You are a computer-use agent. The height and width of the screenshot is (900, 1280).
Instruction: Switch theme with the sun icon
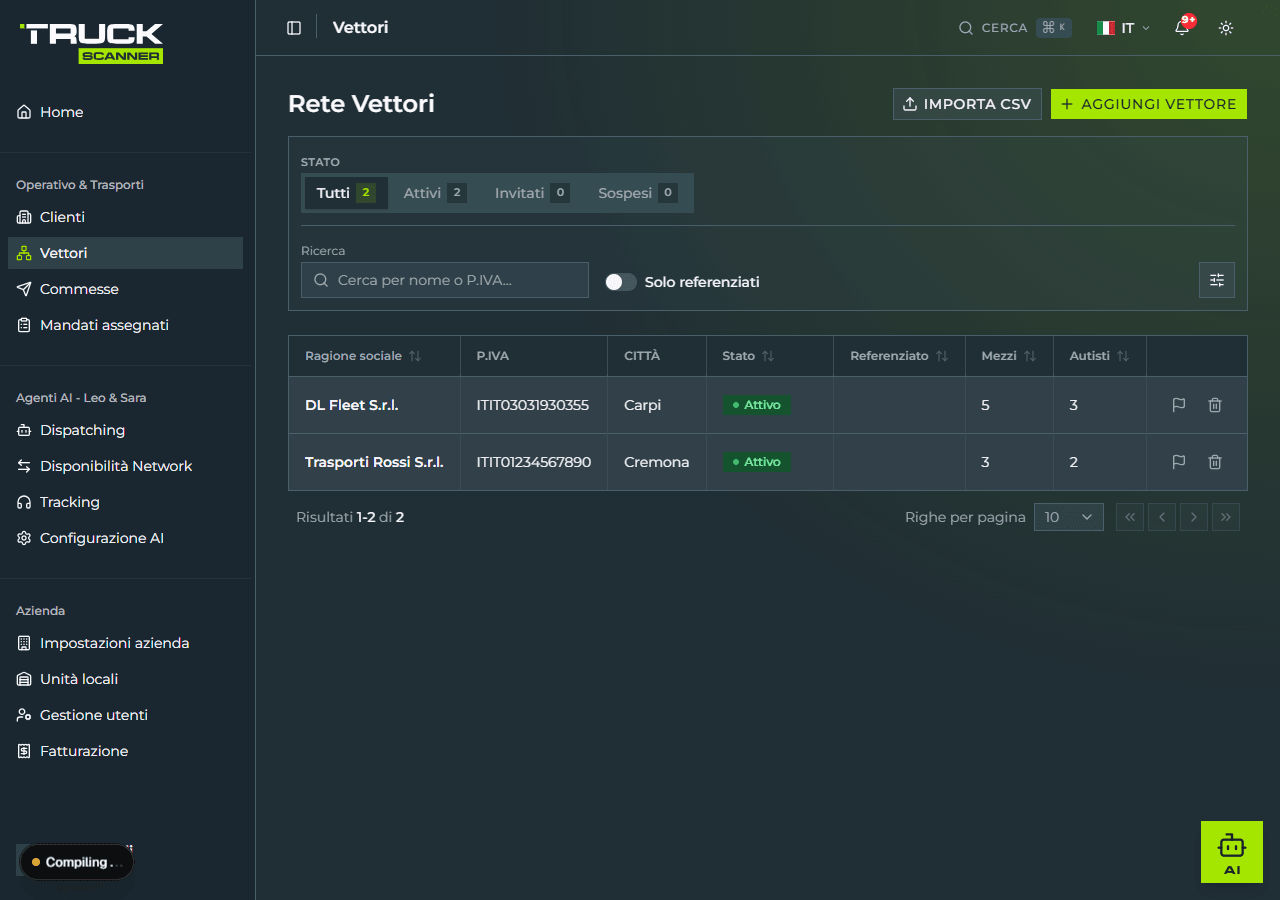click(x=1226, y=28)
